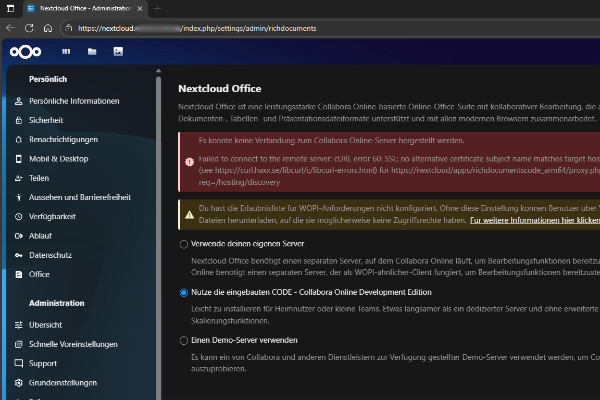The height and width of the screenshot is (400, 600).
Task: Click 'Für weitere Informationen hier klicken' link
Action: coord(534,218)
